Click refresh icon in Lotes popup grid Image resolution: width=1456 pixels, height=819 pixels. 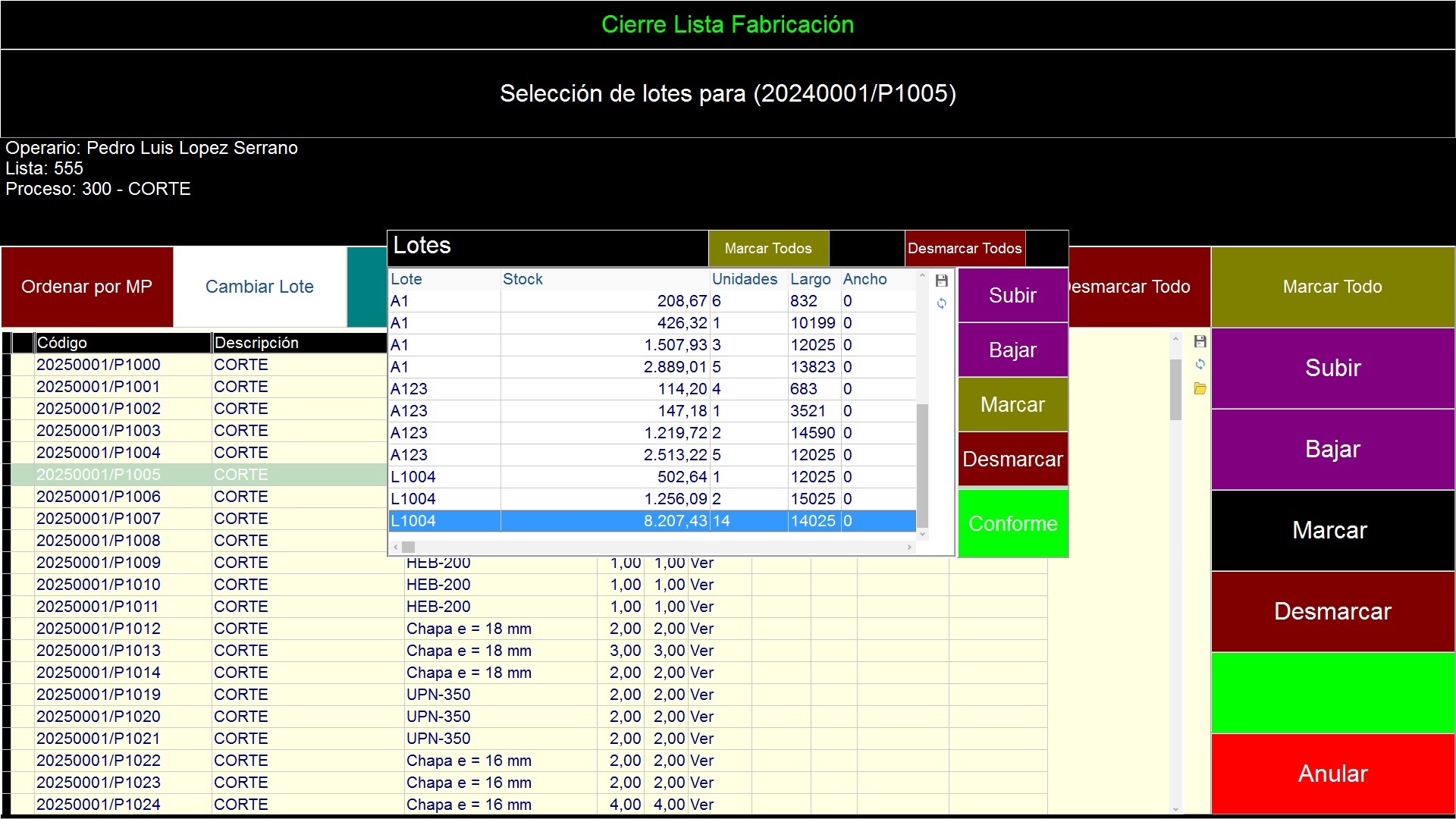(942, 303)
